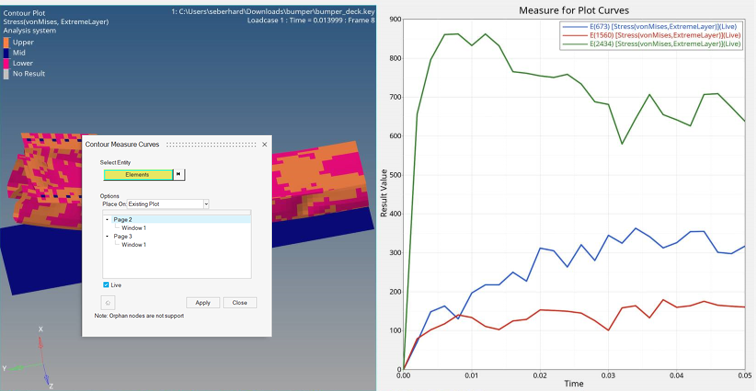The image size is (756, 391).
Task: Click the Apply button
Action: tap(203, 303)
